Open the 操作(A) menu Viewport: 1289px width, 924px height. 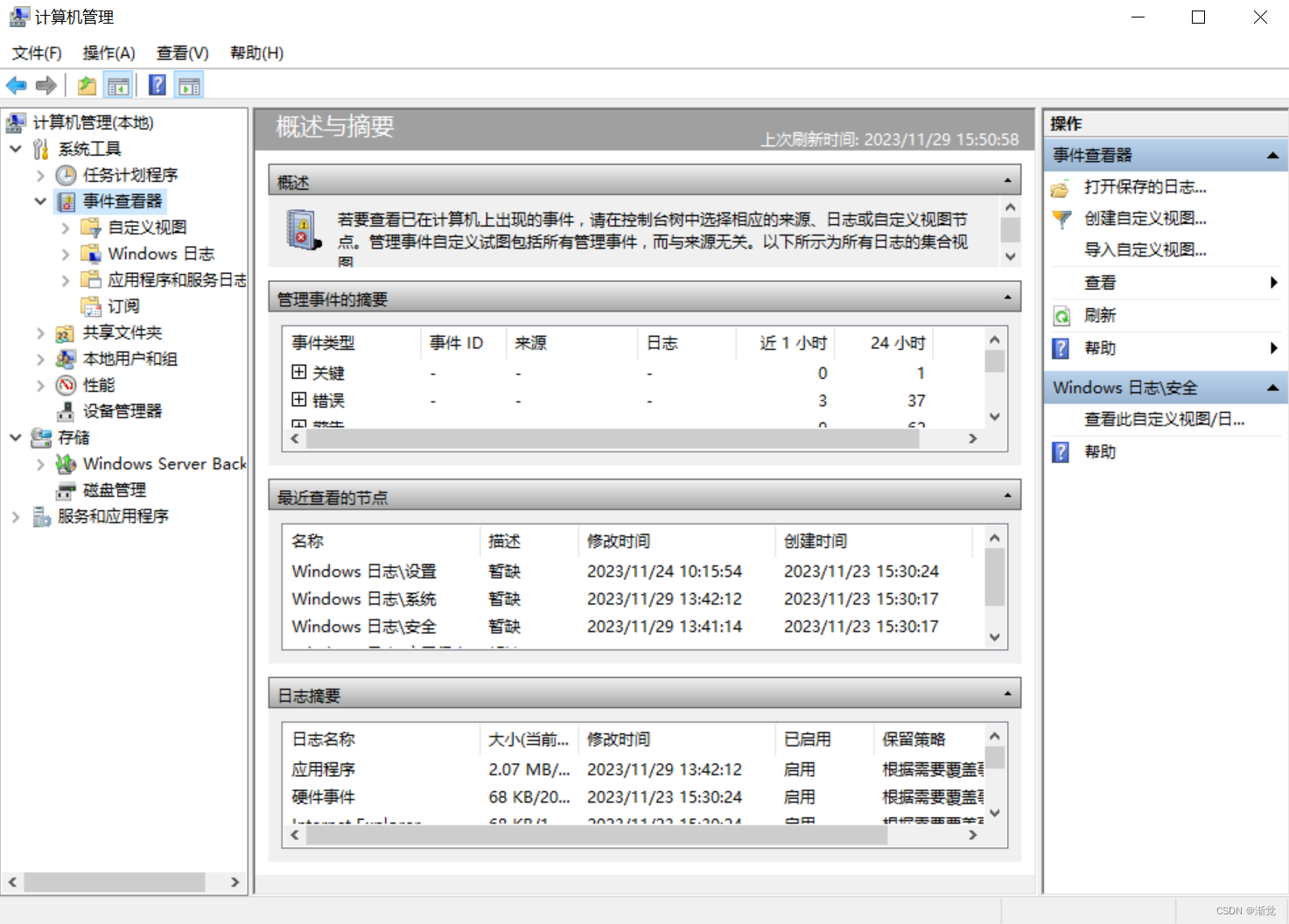click(x=109, y=53)
